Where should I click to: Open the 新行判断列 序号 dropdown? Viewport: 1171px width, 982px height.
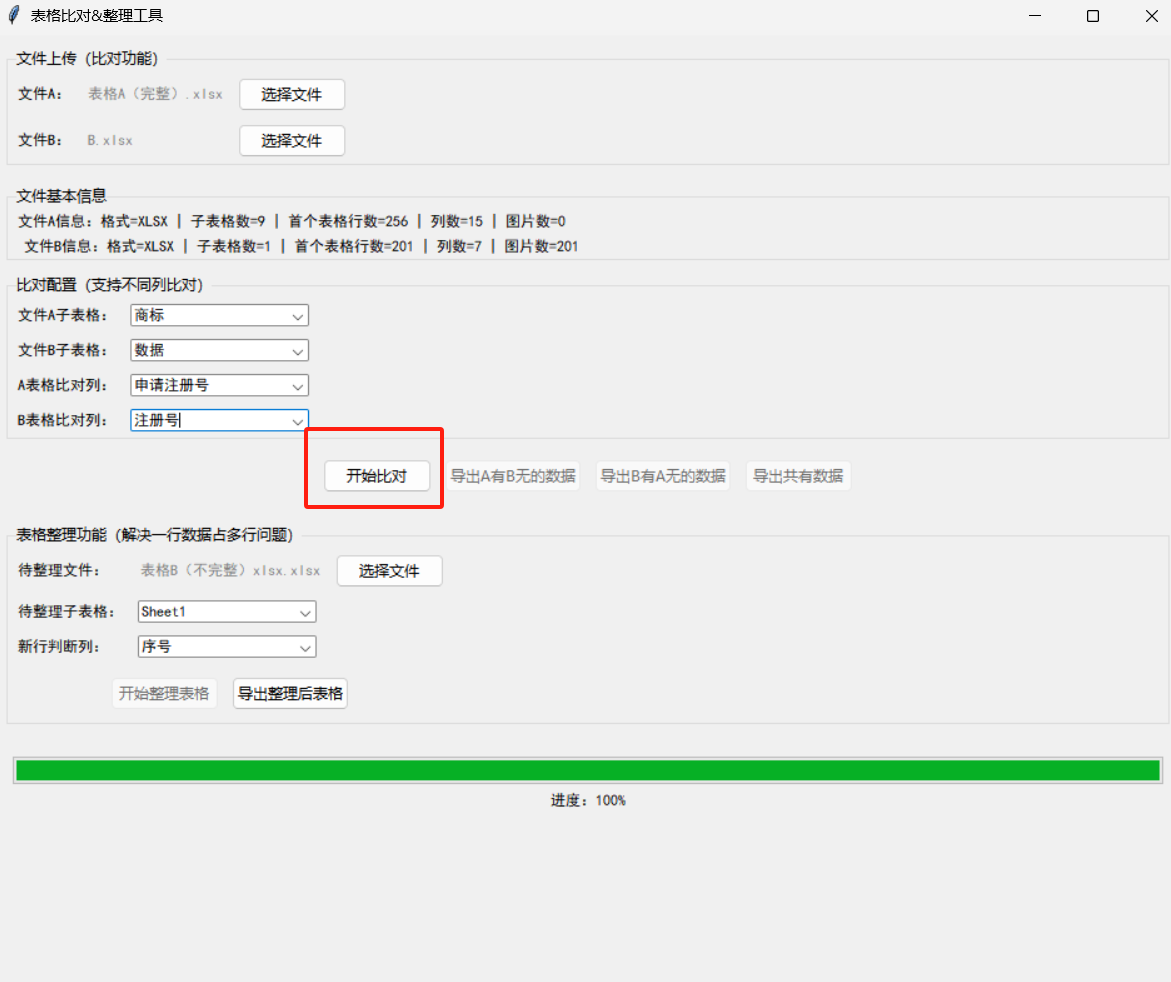tap(305, 647)
